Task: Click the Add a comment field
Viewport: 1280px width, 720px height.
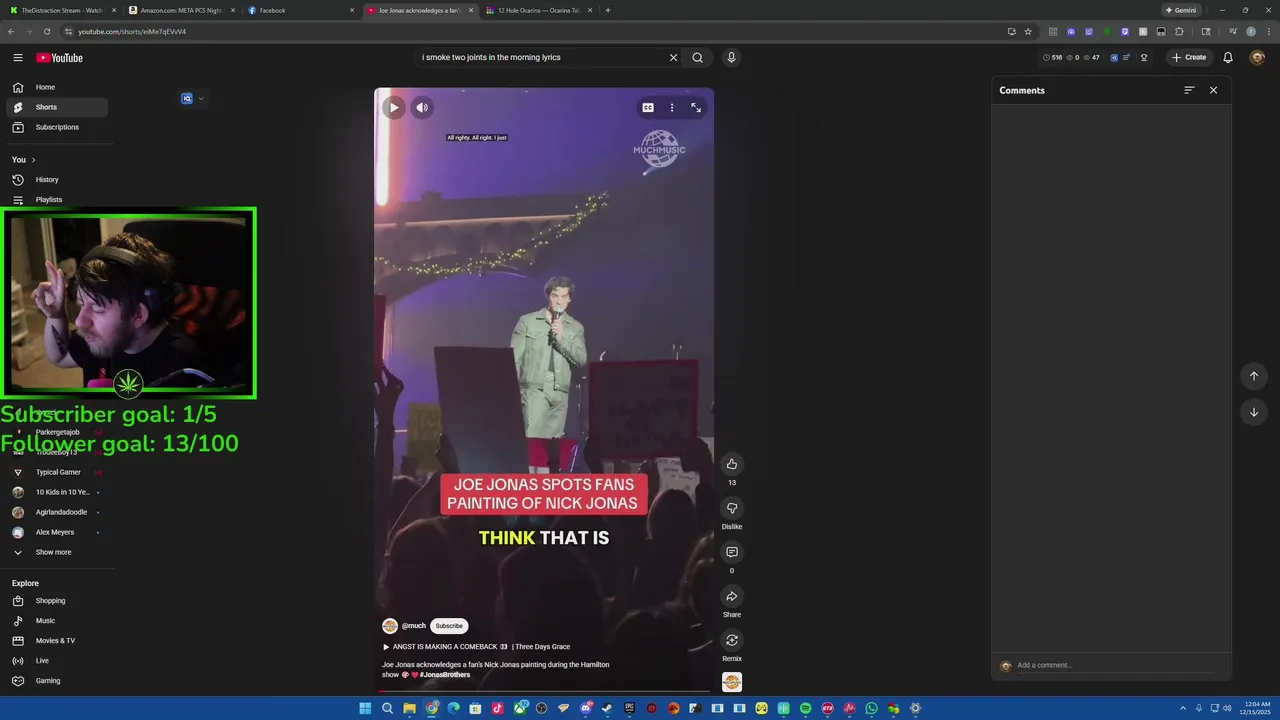Action: pos(1116,666)
